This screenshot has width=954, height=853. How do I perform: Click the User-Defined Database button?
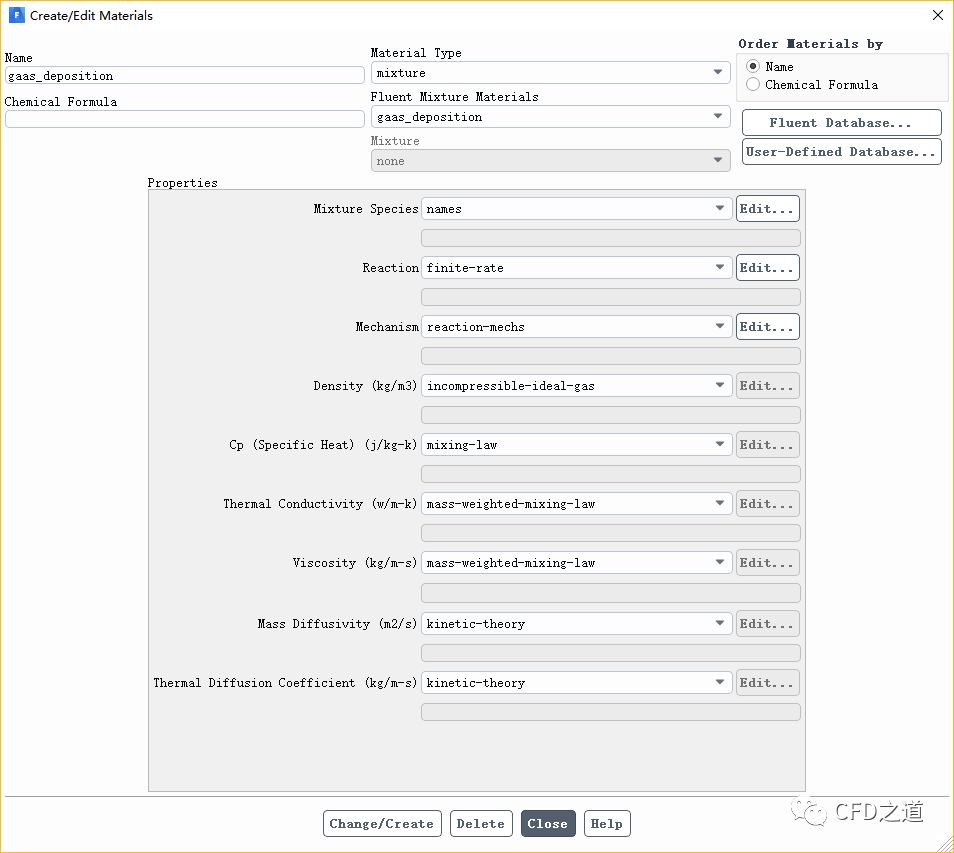(x=841, y=152)
